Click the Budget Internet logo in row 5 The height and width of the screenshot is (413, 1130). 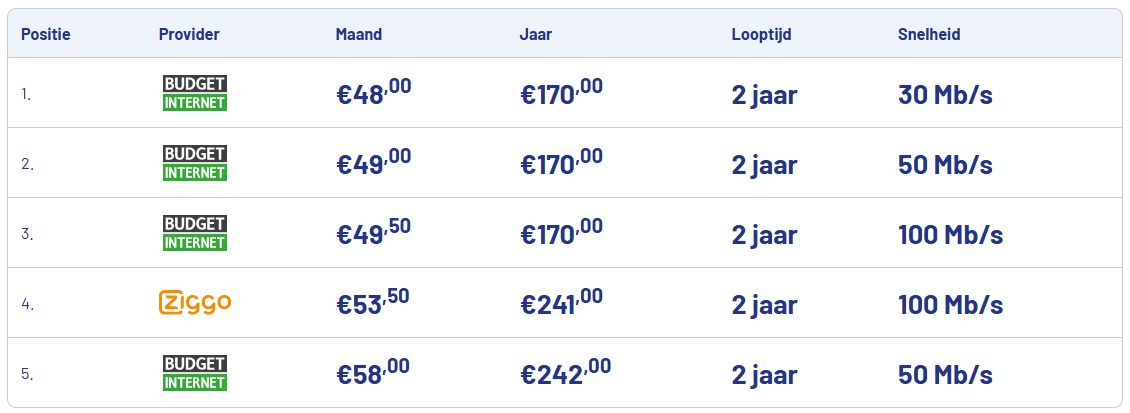click(195, 373)
